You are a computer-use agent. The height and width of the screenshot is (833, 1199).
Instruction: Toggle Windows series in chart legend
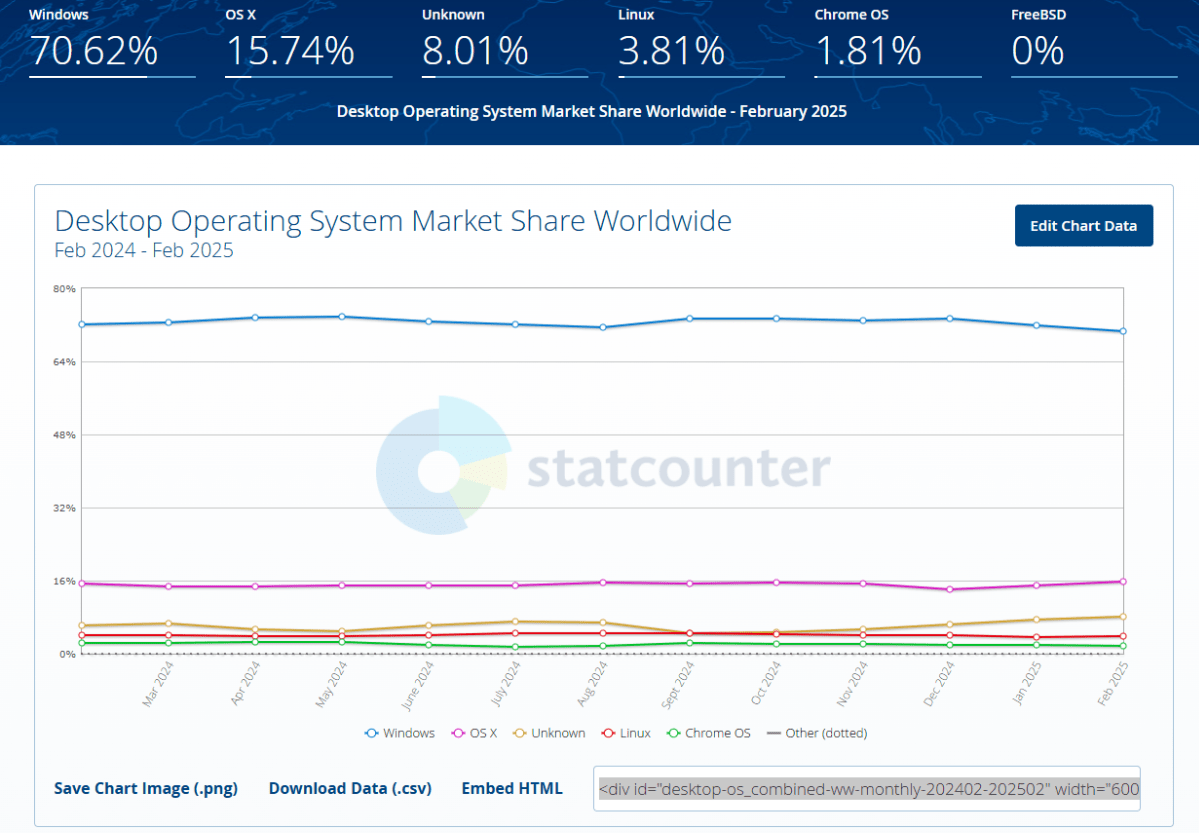point(400,733)
